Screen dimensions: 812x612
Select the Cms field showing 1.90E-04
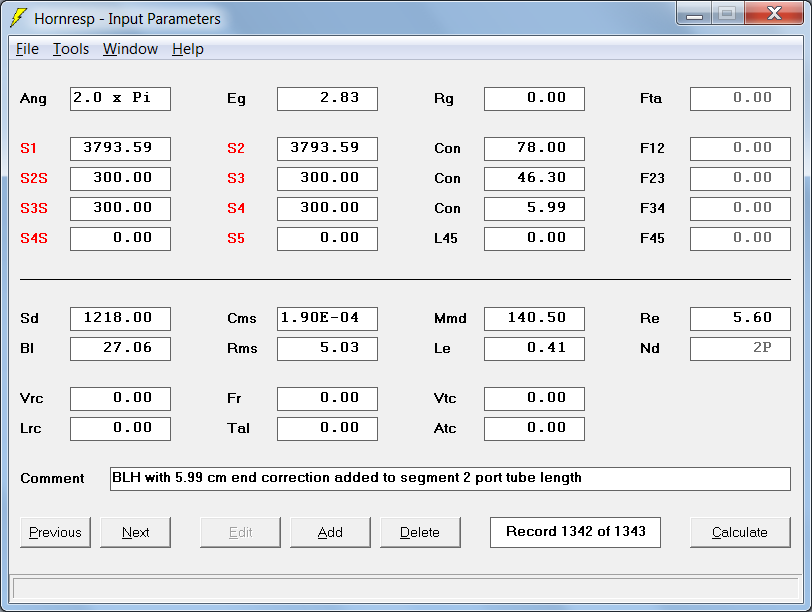click(327, 319)
